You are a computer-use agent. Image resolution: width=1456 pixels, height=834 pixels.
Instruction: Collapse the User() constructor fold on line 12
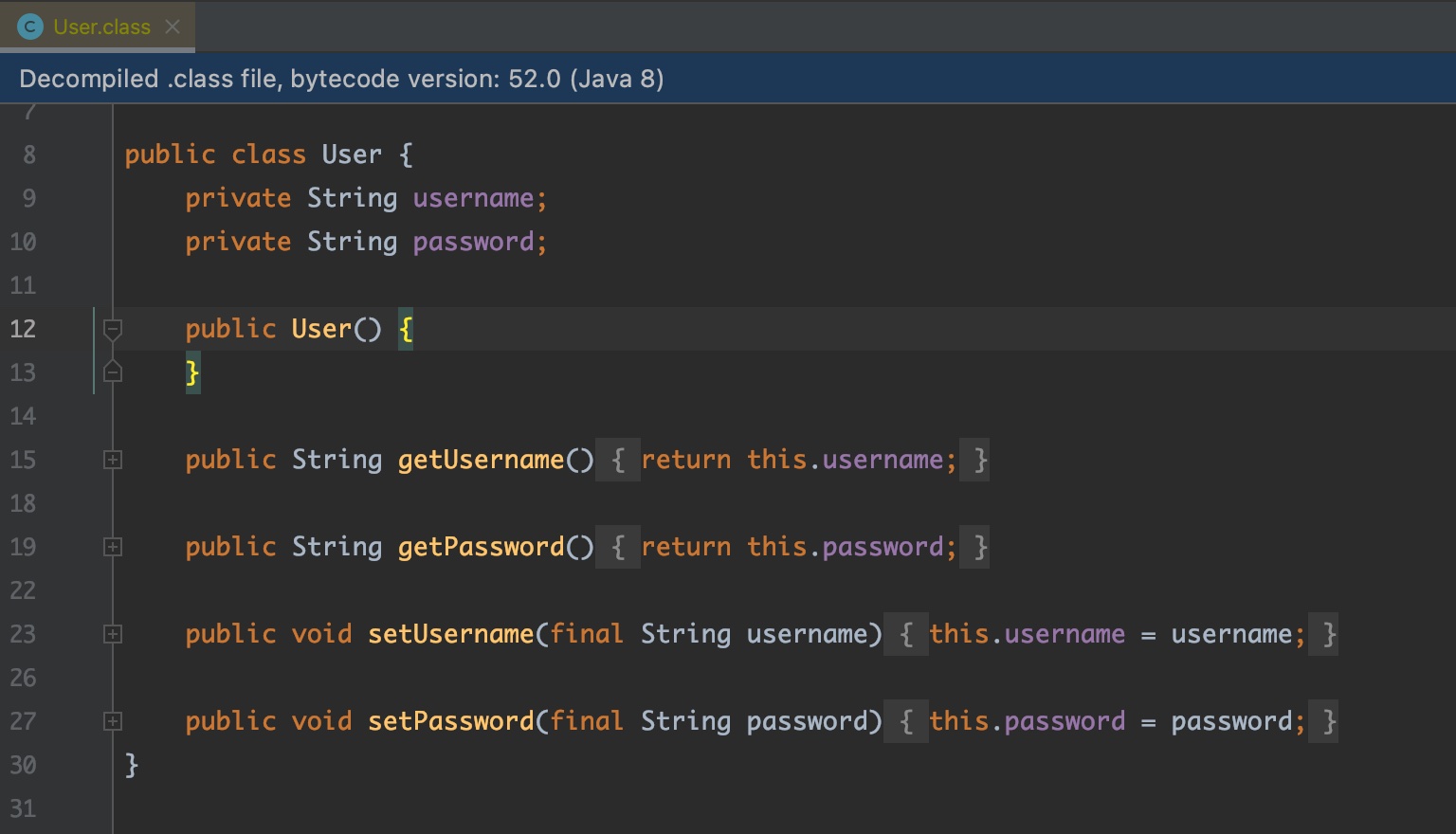pos(113,329)
